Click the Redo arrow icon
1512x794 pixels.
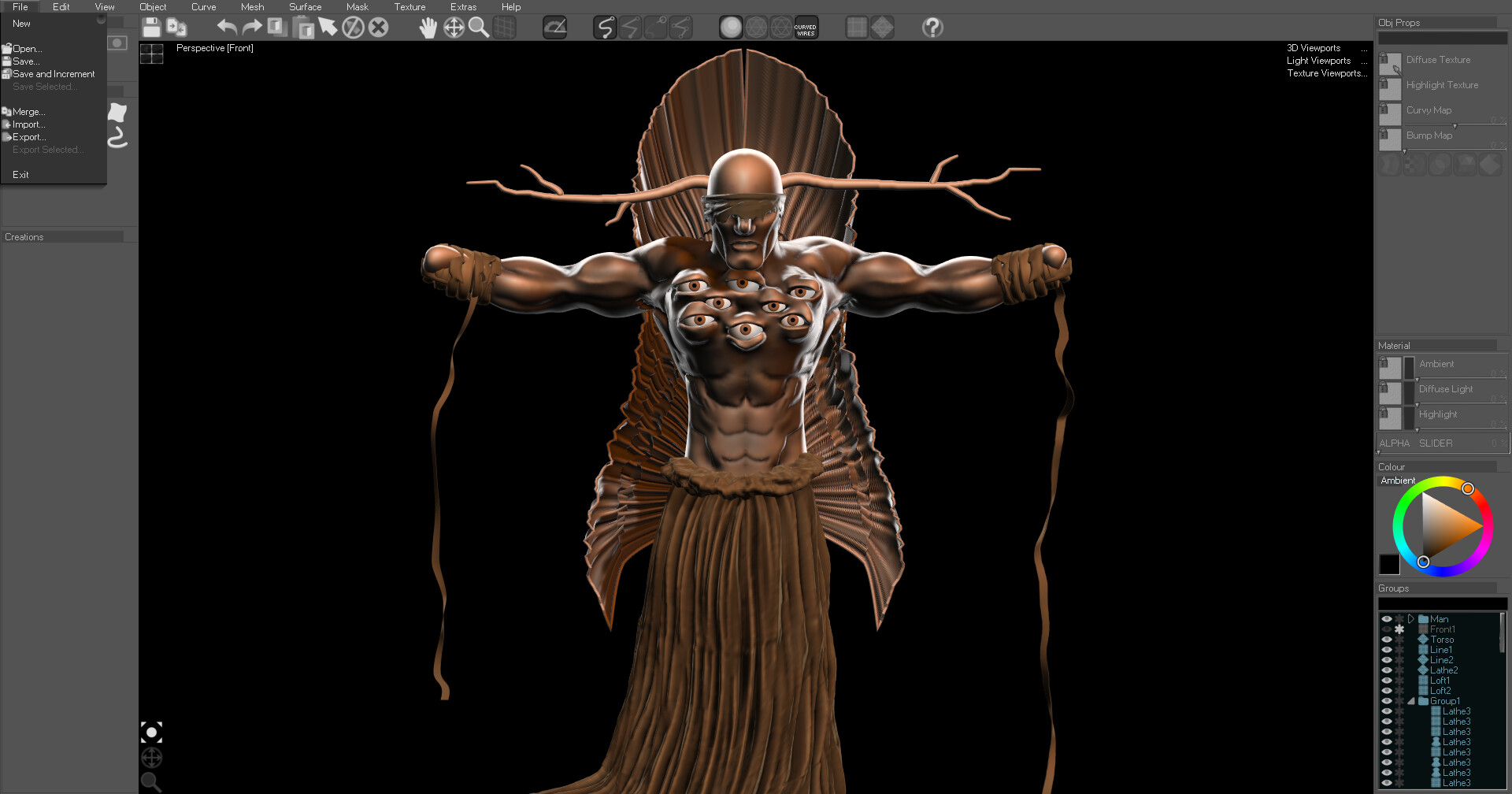250,26
